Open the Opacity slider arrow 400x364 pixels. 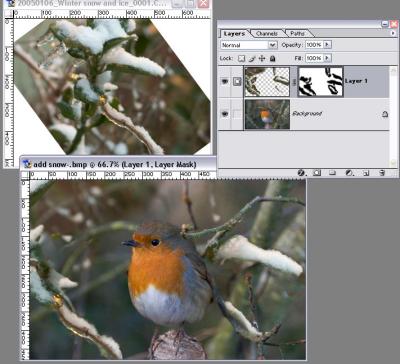tap(327, 45)
